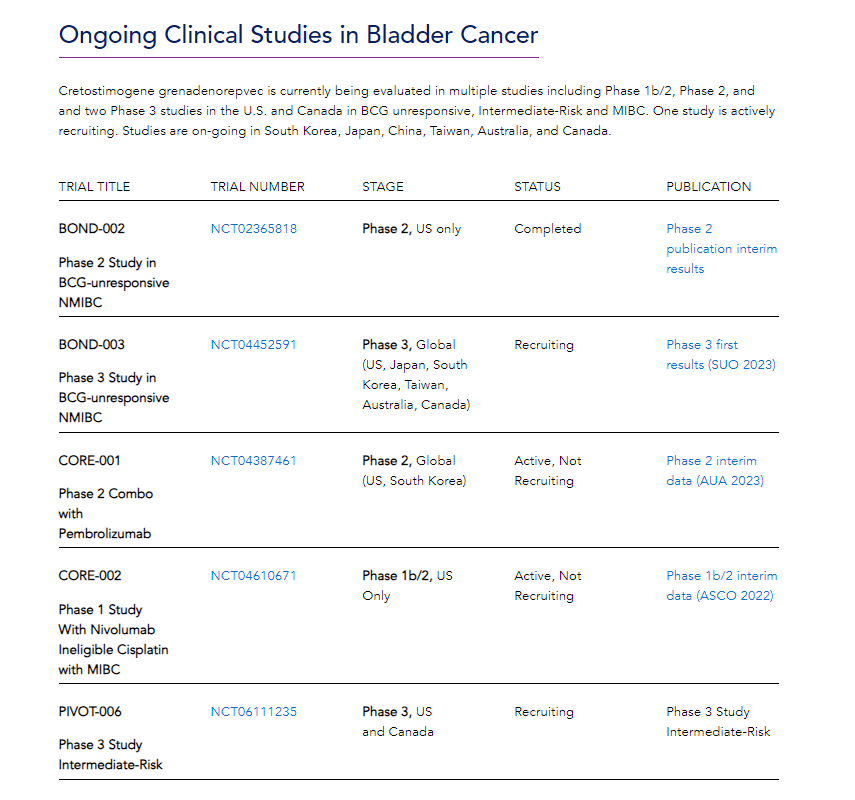This screenshot has width=855, height=800.
Task: Open the NCT04452591 trial number link
Action: point(253,345)
